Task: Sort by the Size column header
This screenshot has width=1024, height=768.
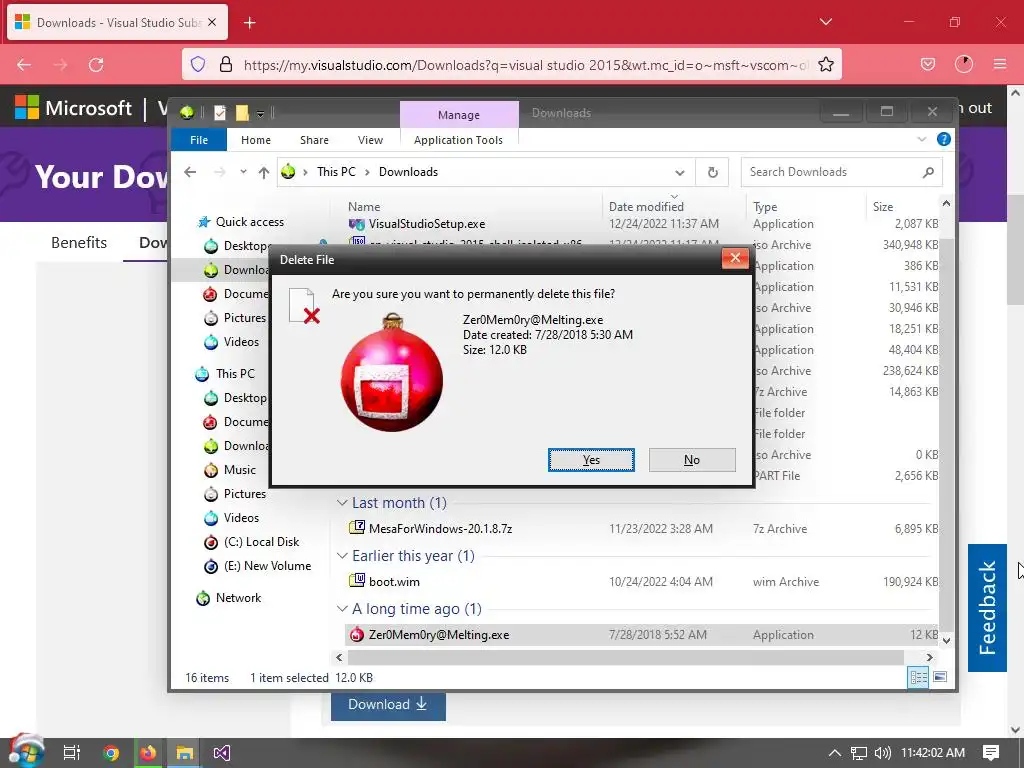Action: tap(883, 206)
